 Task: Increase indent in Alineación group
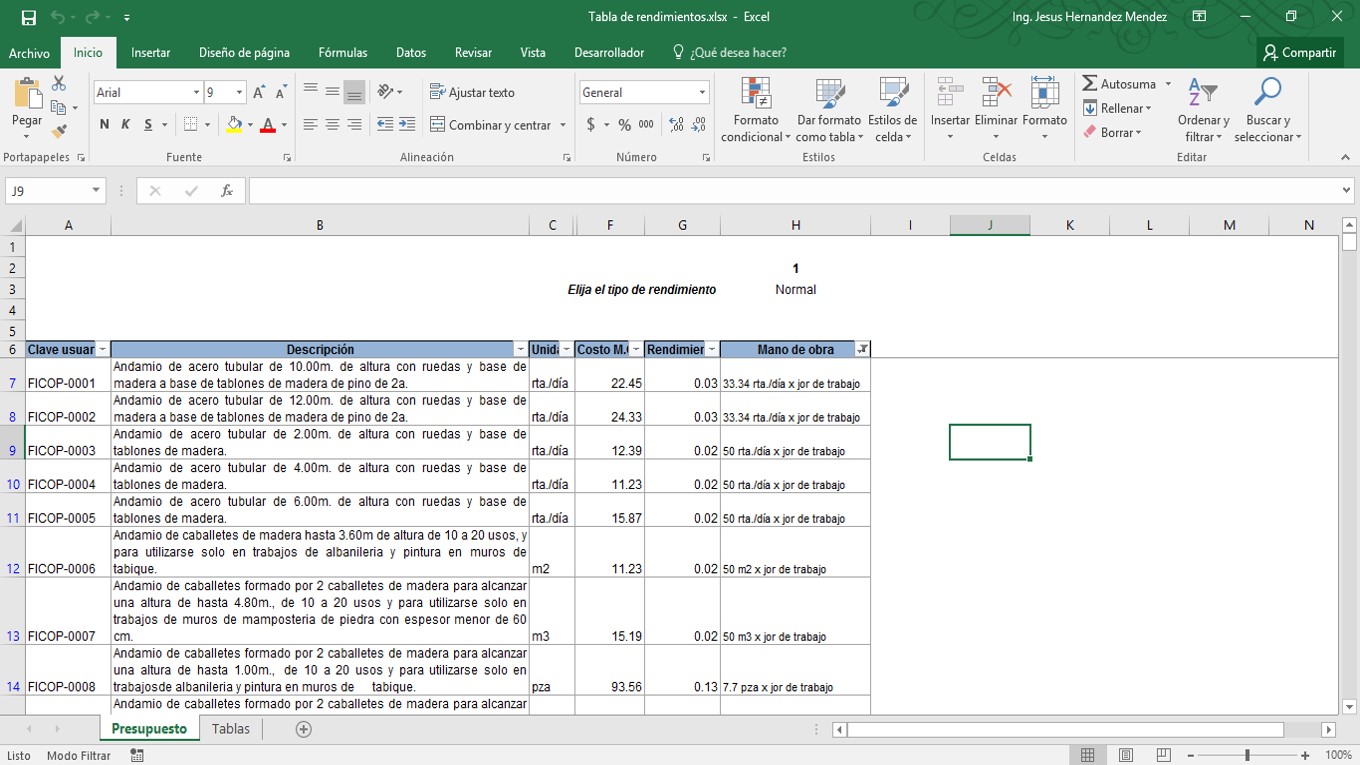tap(407, 125)
